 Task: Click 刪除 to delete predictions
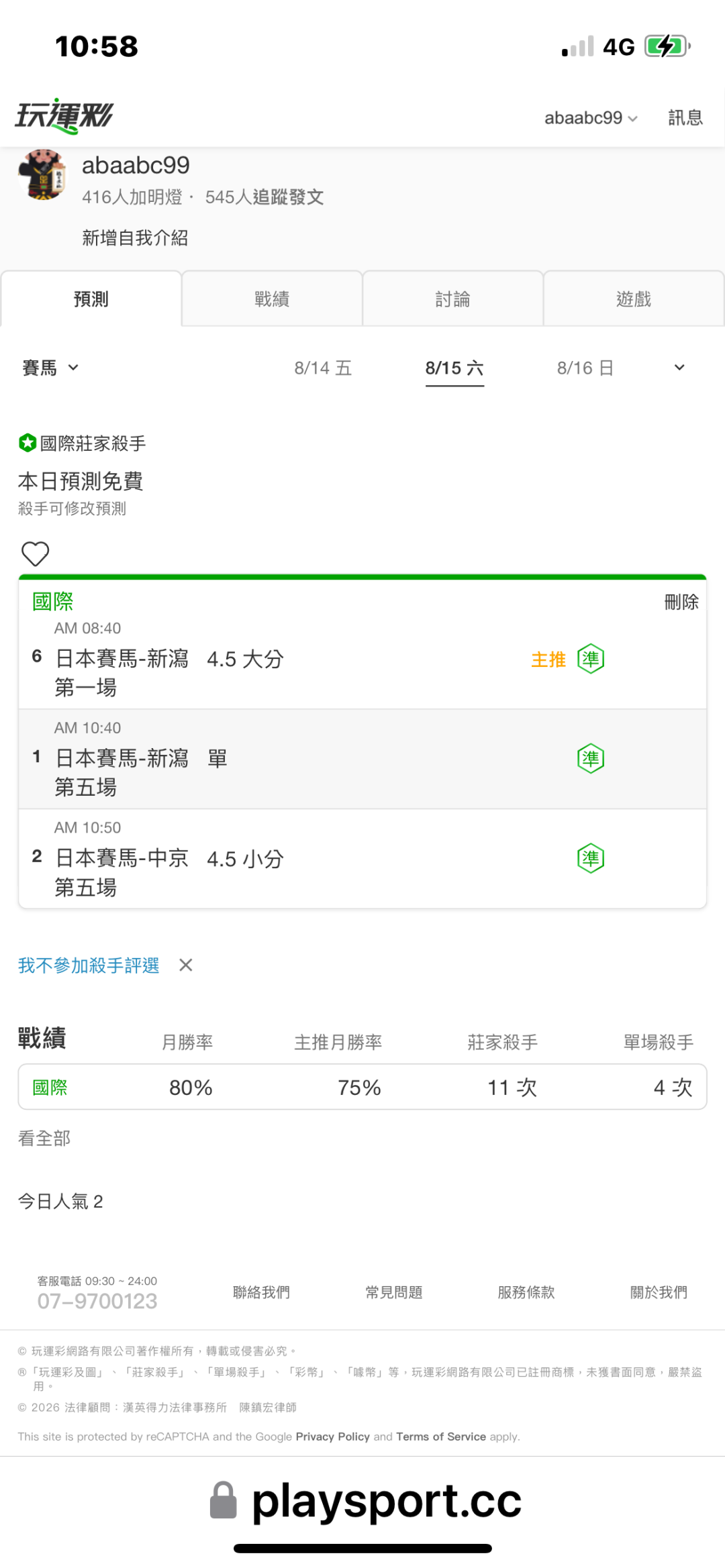click(681, 602)
